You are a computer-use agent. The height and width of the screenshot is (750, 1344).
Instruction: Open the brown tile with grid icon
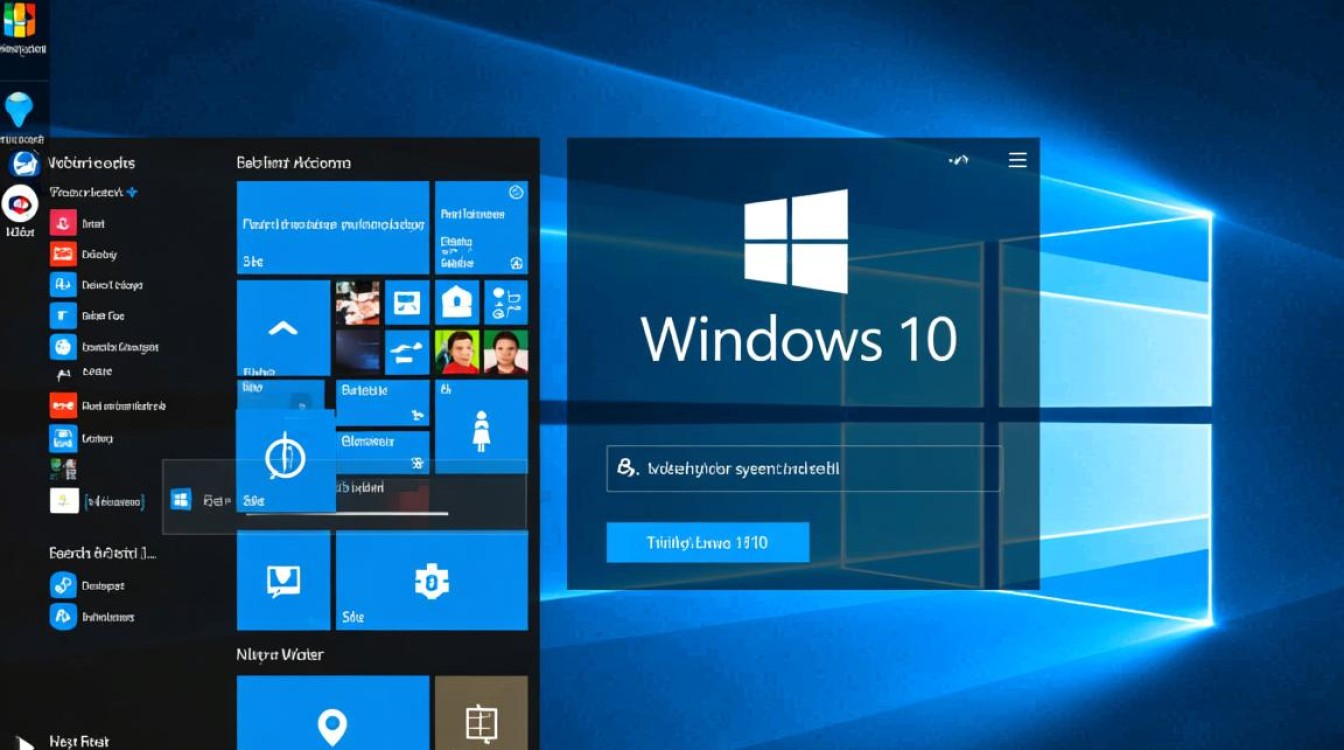pos(481,712)
